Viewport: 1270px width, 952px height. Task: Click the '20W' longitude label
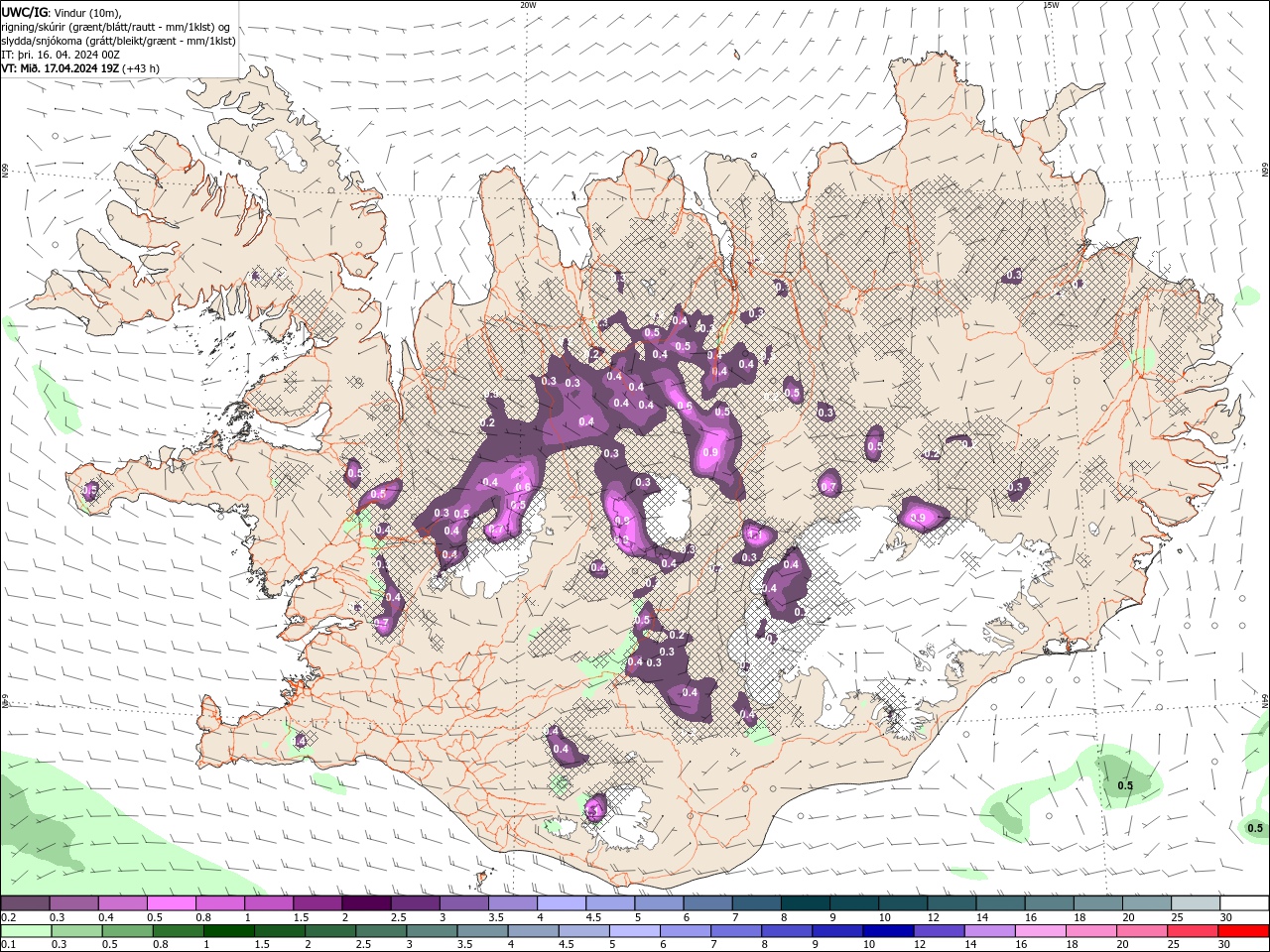coord(528,5)
